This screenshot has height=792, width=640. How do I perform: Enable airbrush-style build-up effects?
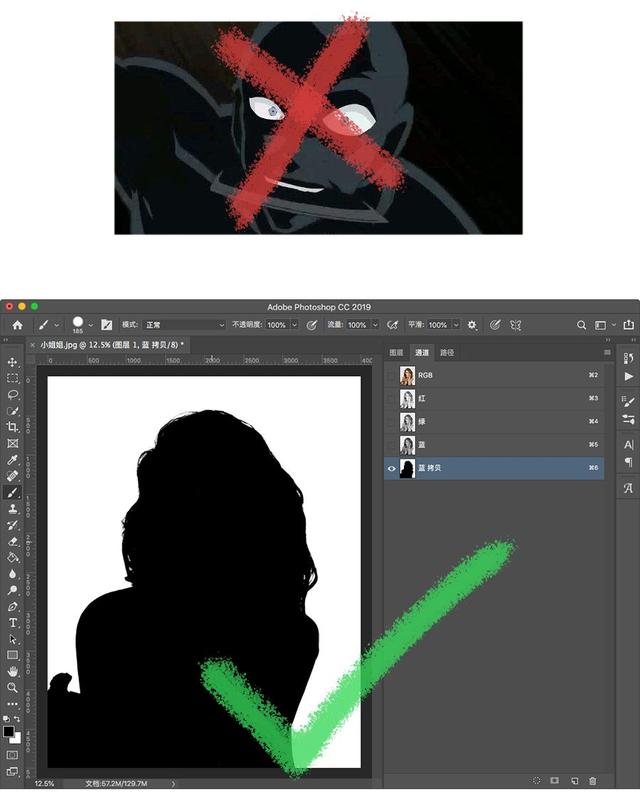[x=392, y=325]
